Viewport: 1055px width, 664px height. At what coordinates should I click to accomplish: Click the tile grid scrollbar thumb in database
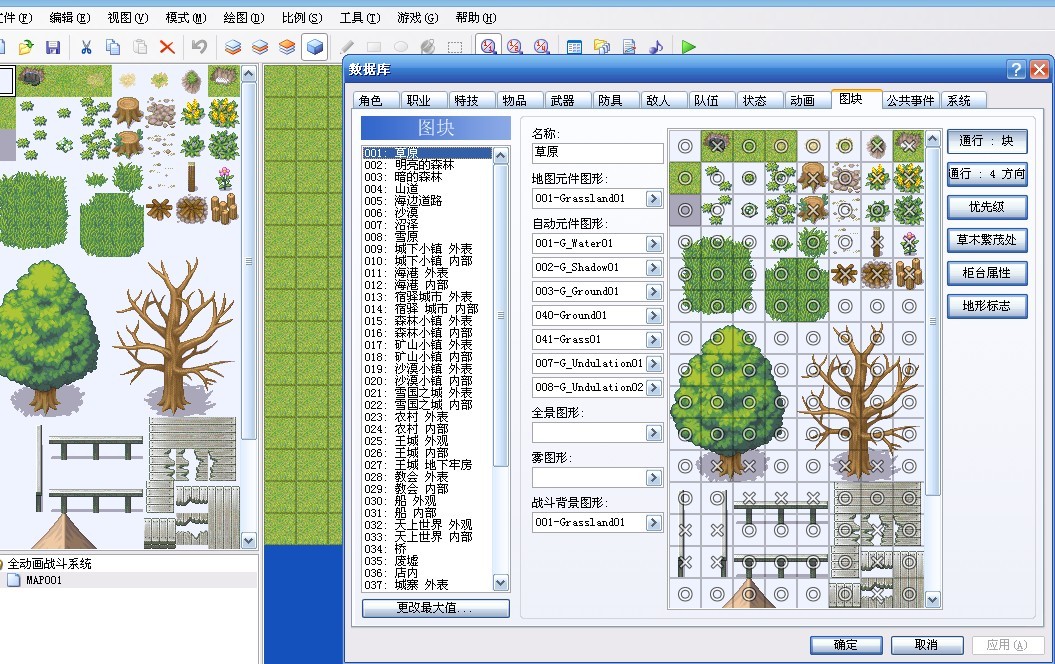[x=933, y=322]
